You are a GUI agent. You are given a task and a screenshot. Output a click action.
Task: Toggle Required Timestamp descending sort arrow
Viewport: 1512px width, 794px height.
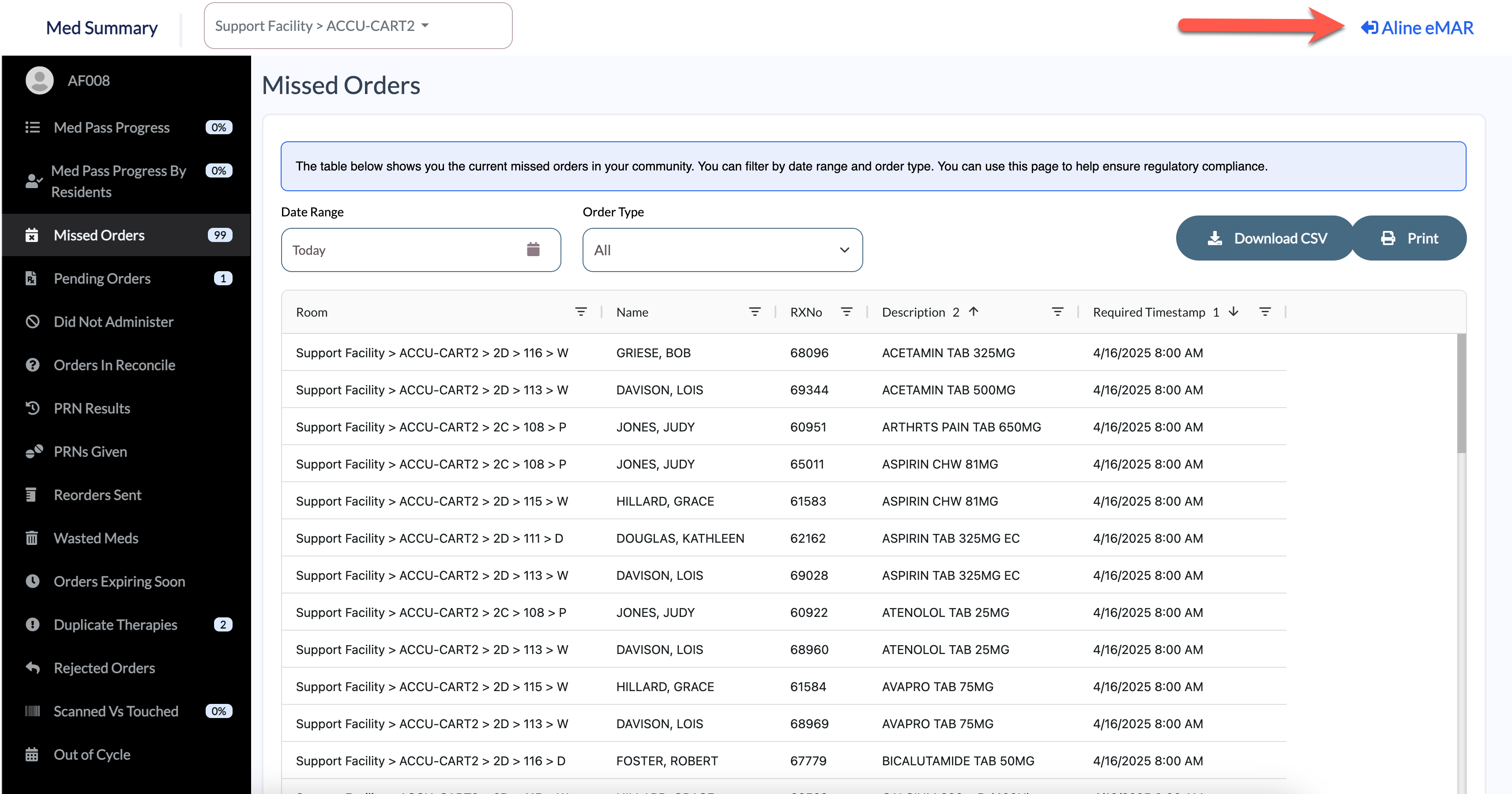click(x=1233, y=312)
